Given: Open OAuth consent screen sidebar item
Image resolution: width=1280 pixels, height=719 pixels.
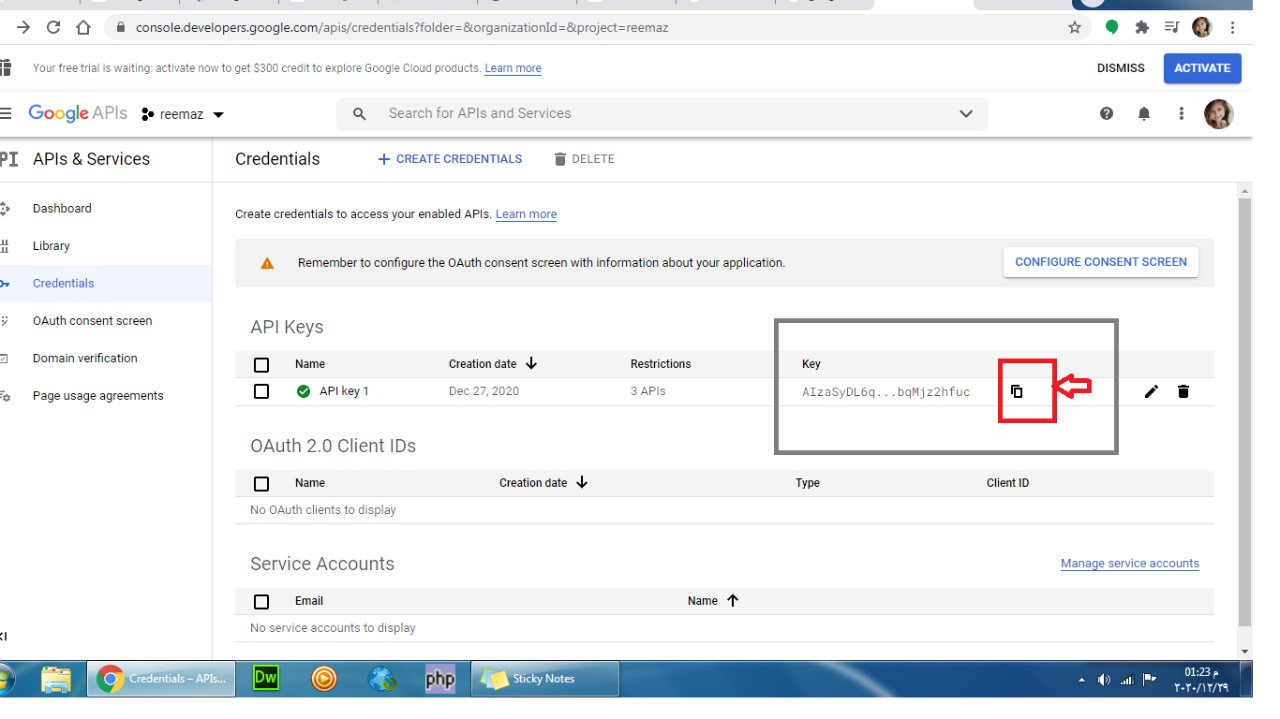Looking at the screenshot, I should [92, 321].
